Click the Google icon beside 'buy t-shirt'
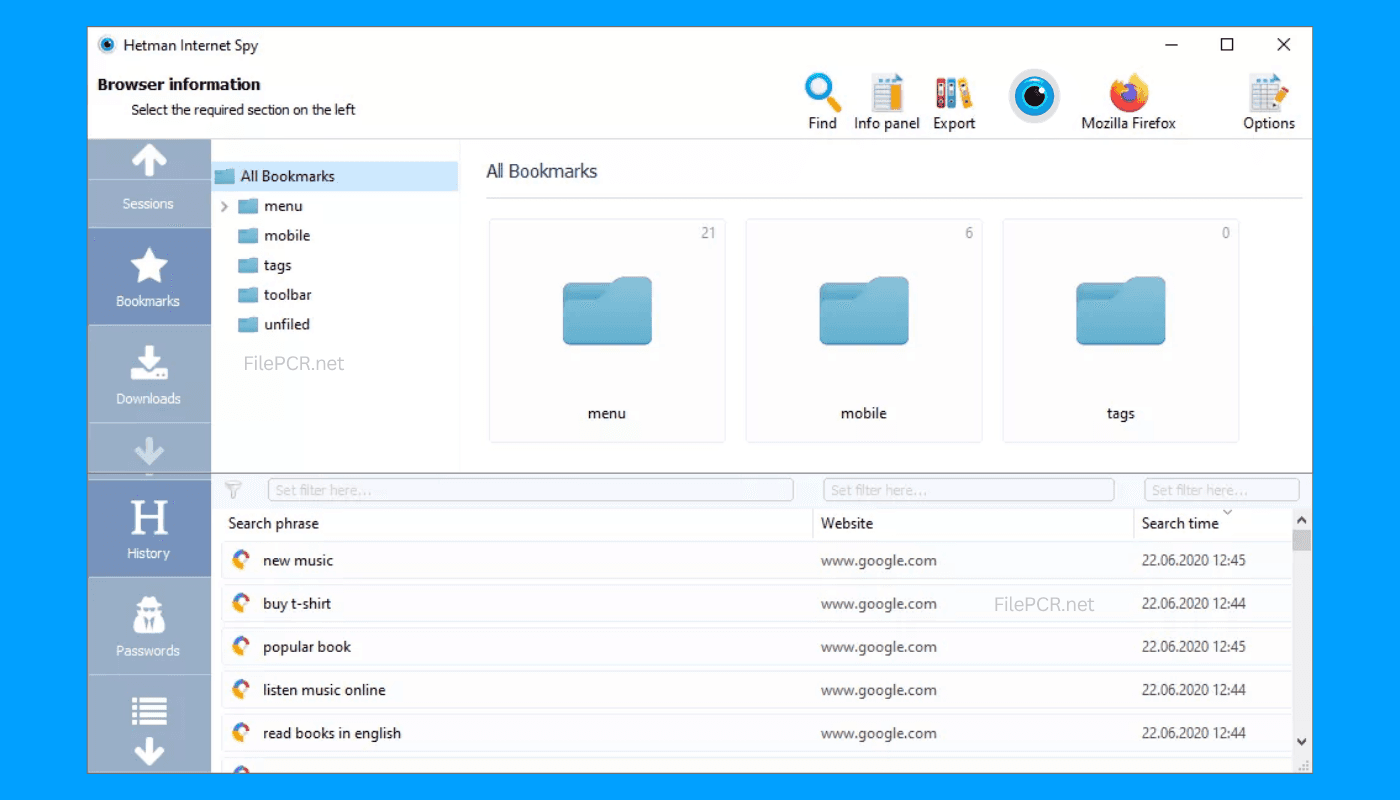This screenshot has width=1400, height=800. coord(240,603)
